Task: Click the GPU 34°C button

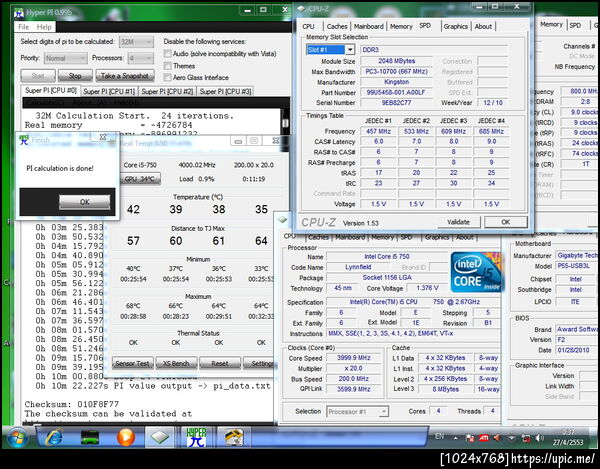Action: pos(140,179)
